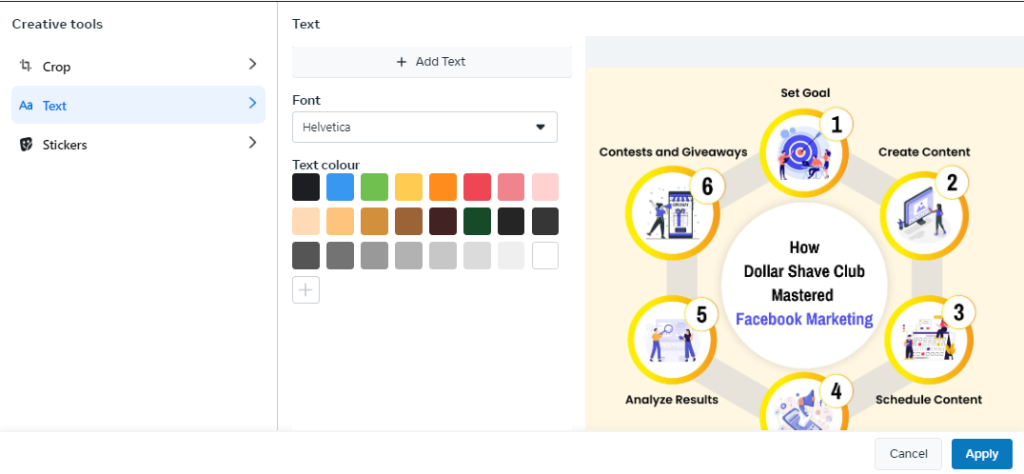Image resolution: width=1024 pixels, height=474 pixels.
Task: Click the image preview central title circle
Action: [804, 285]
